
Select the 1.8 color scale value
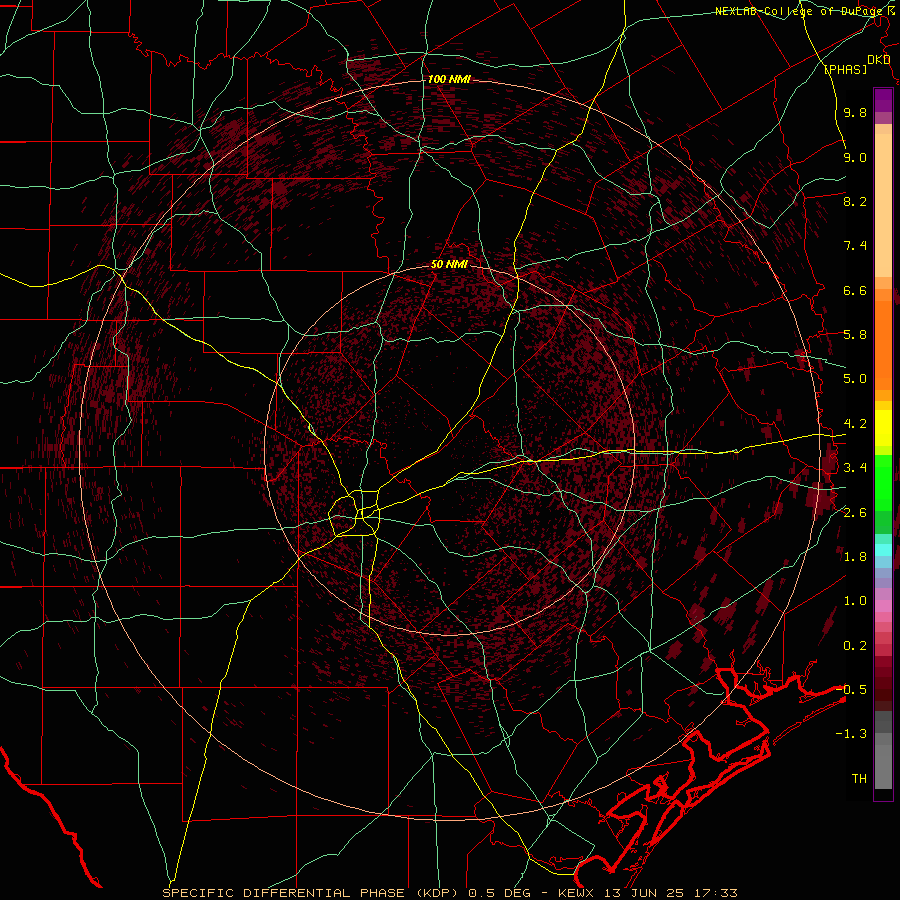pyautogui.click(x=855, y=557)
